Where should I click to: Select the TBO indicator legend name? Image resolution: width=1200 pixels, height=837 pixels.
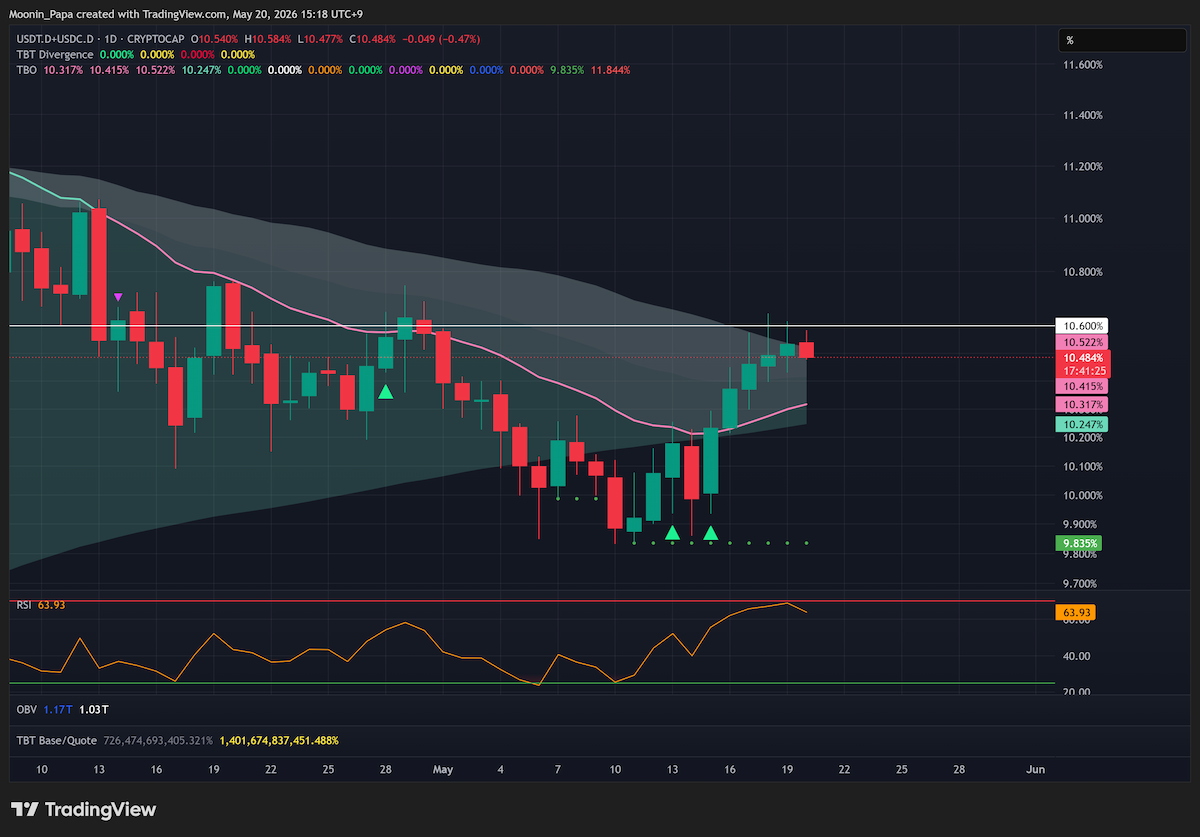[x=26, y=69]
